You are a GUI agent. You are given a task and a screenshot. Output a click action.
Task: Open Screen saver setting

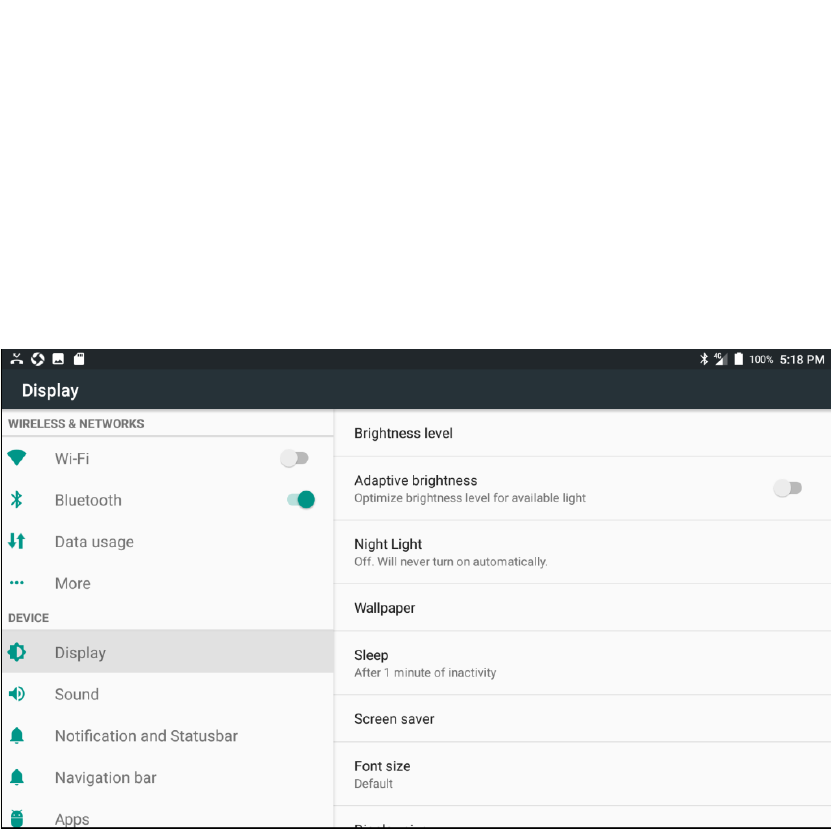(582, 719)
